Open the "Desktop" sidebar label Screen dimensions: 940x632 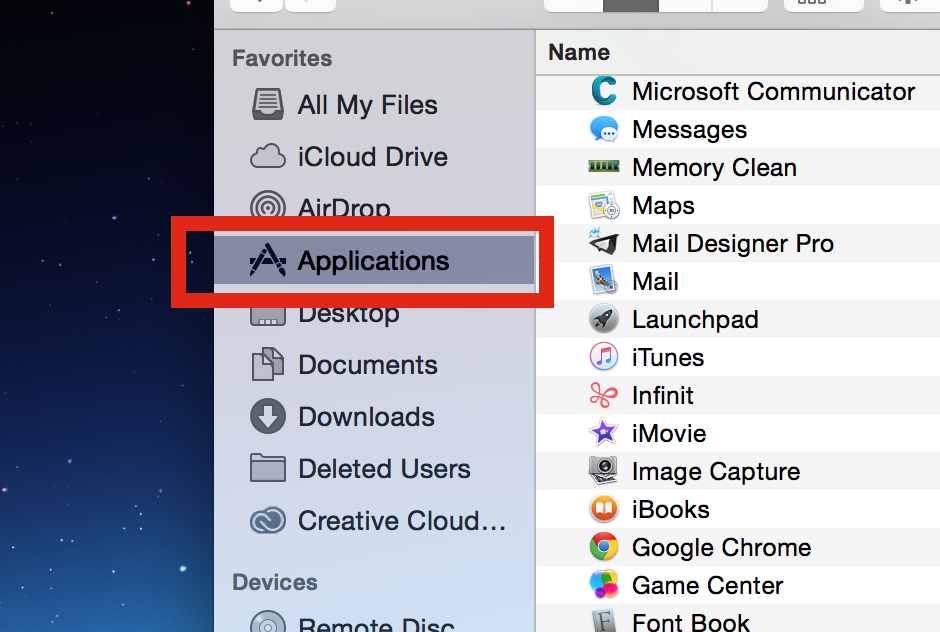click(349, 313)
